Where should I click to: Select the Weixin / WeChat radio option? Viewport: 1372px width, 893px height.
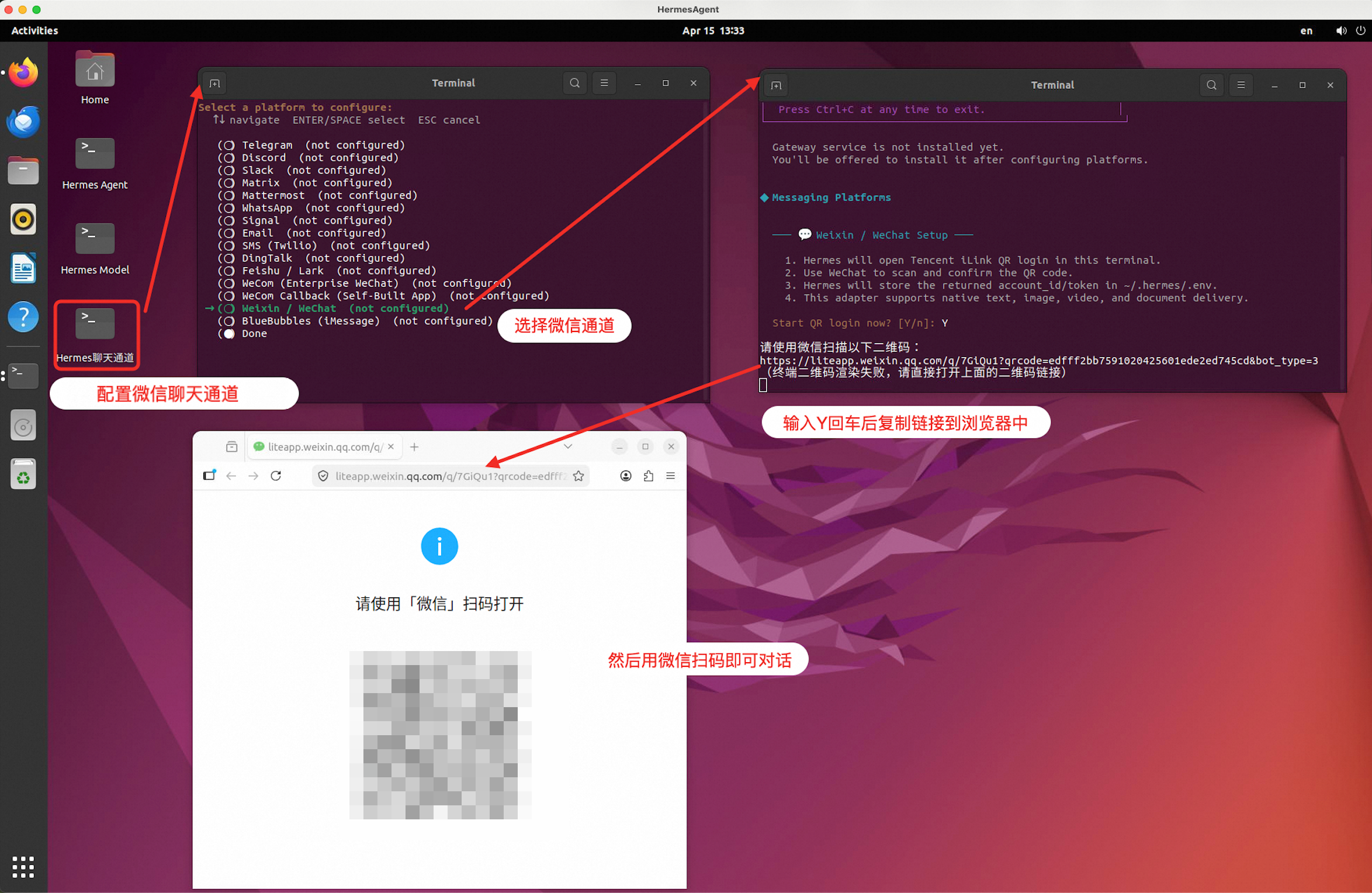(x=228, y=309)
